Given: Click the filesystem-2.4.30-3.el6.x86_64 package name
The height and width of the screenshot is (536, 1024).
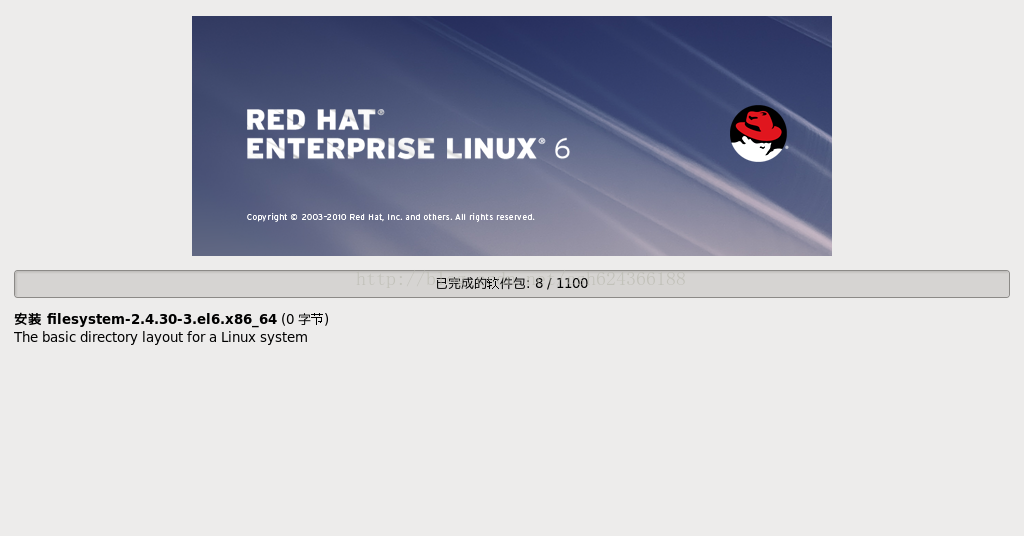Looking at the screenshot, I should coord(162,319).
